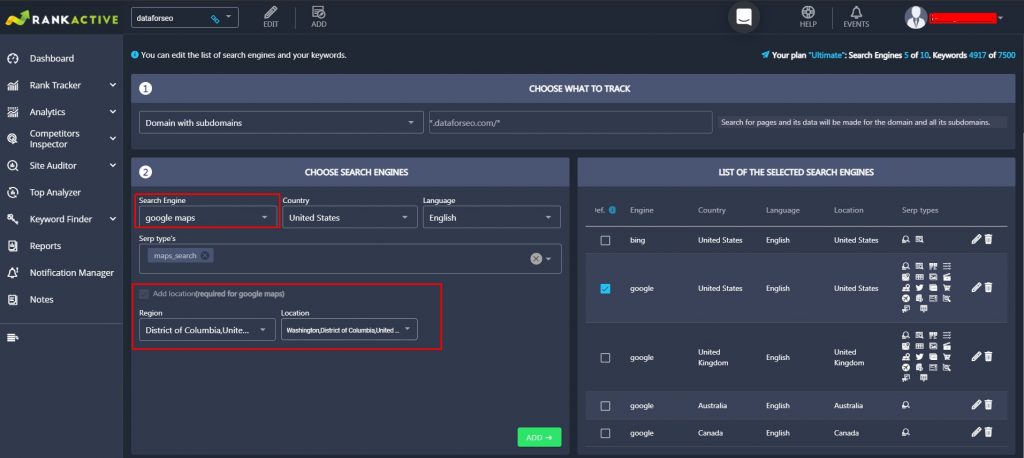
Task: Open Notification Manager from the sidebar
Action: pos(72,273)
